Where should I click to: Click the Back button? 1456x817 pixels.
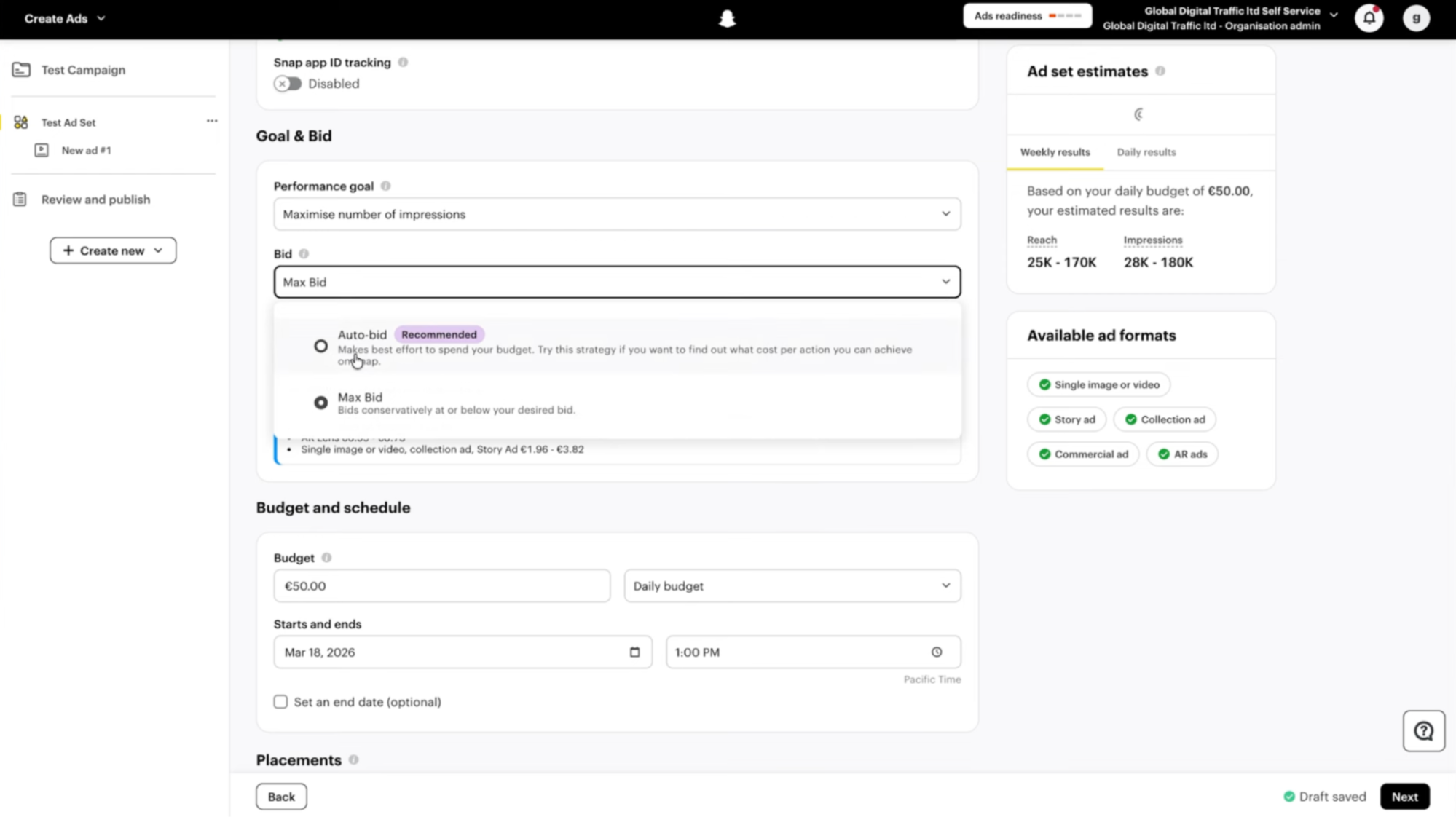click(281, 797)
